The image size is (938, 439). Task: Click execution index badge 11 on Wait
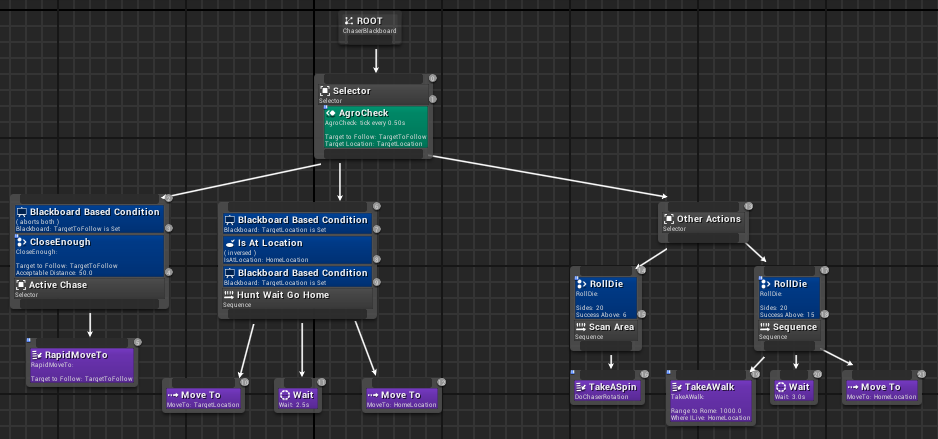pyautogui.click(x=321, y=382)
